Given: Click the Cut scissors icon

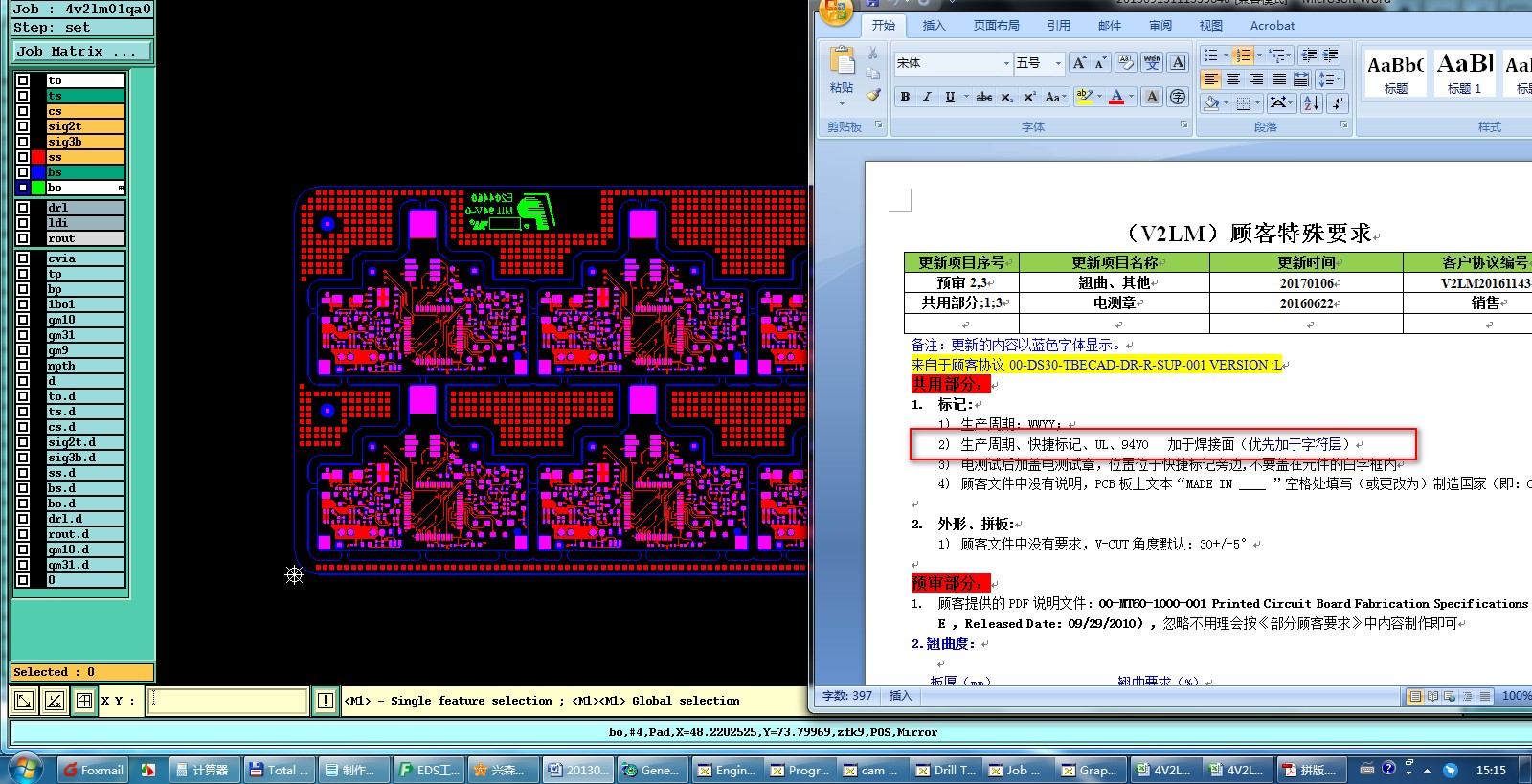Looking at the screenshot, I should pos(872,54).
